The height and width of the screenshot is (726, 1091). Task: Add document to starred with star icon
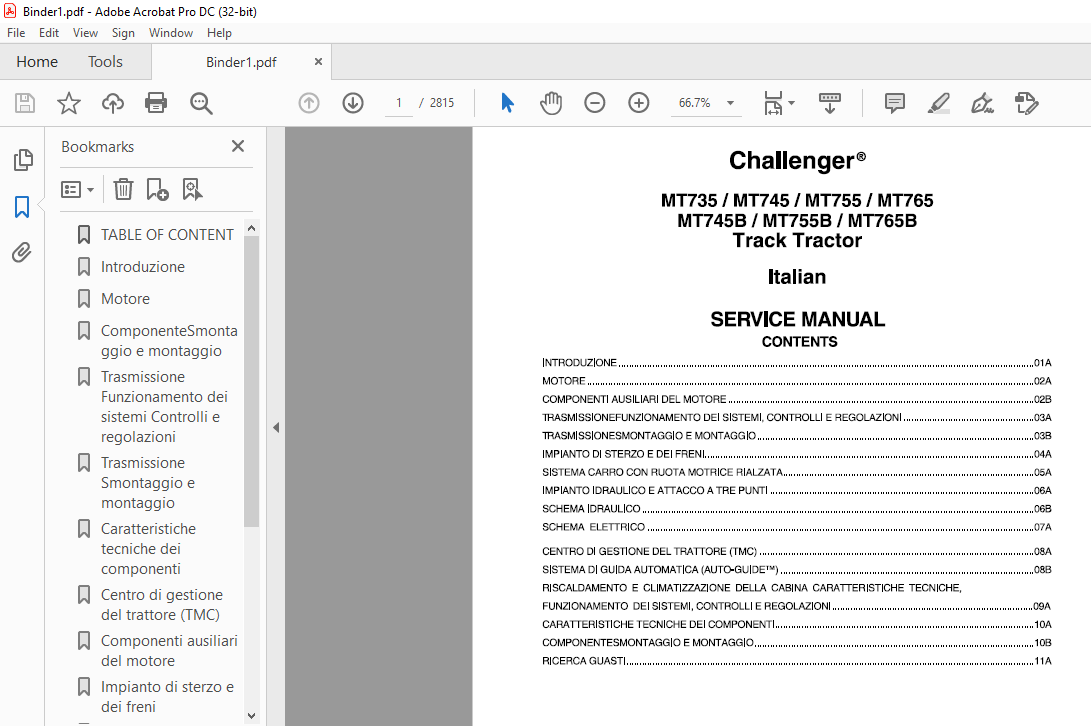[x=68, y=103]
